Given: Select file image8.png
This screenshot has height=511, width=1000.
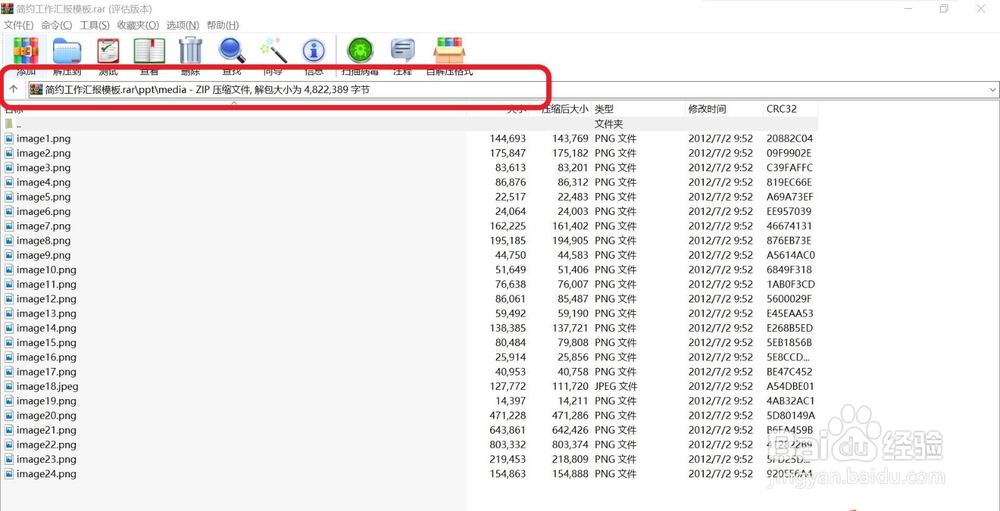Looking at the screenshot, I should (43, 241).
